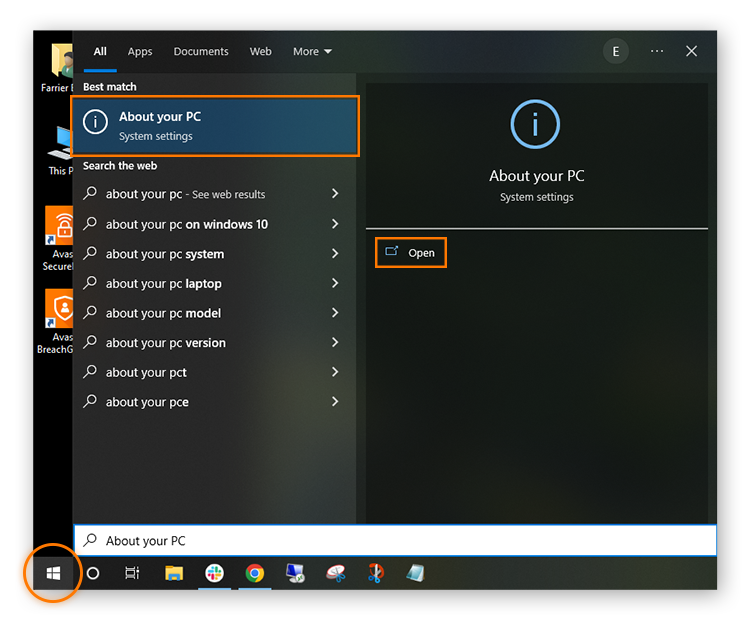The height and width of the screenshot is (625, 750).
Task: Click the Windows Start button
Action: pyautogui.click(x=53, y=573)
